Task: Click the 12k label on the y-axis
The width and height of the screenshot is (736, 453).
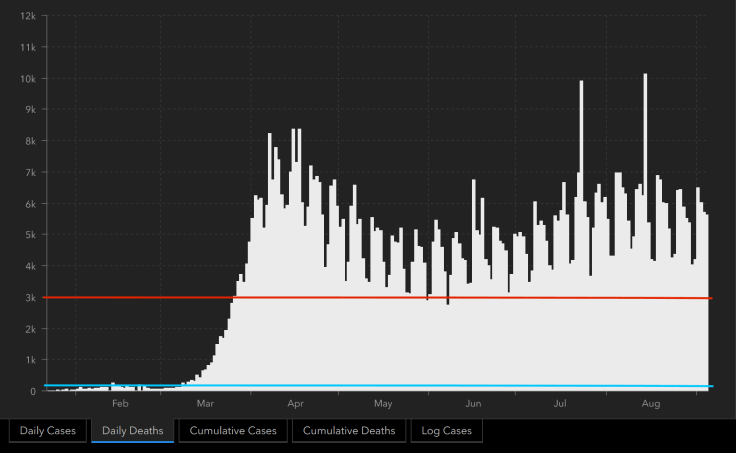Action: tap(29, 16)
